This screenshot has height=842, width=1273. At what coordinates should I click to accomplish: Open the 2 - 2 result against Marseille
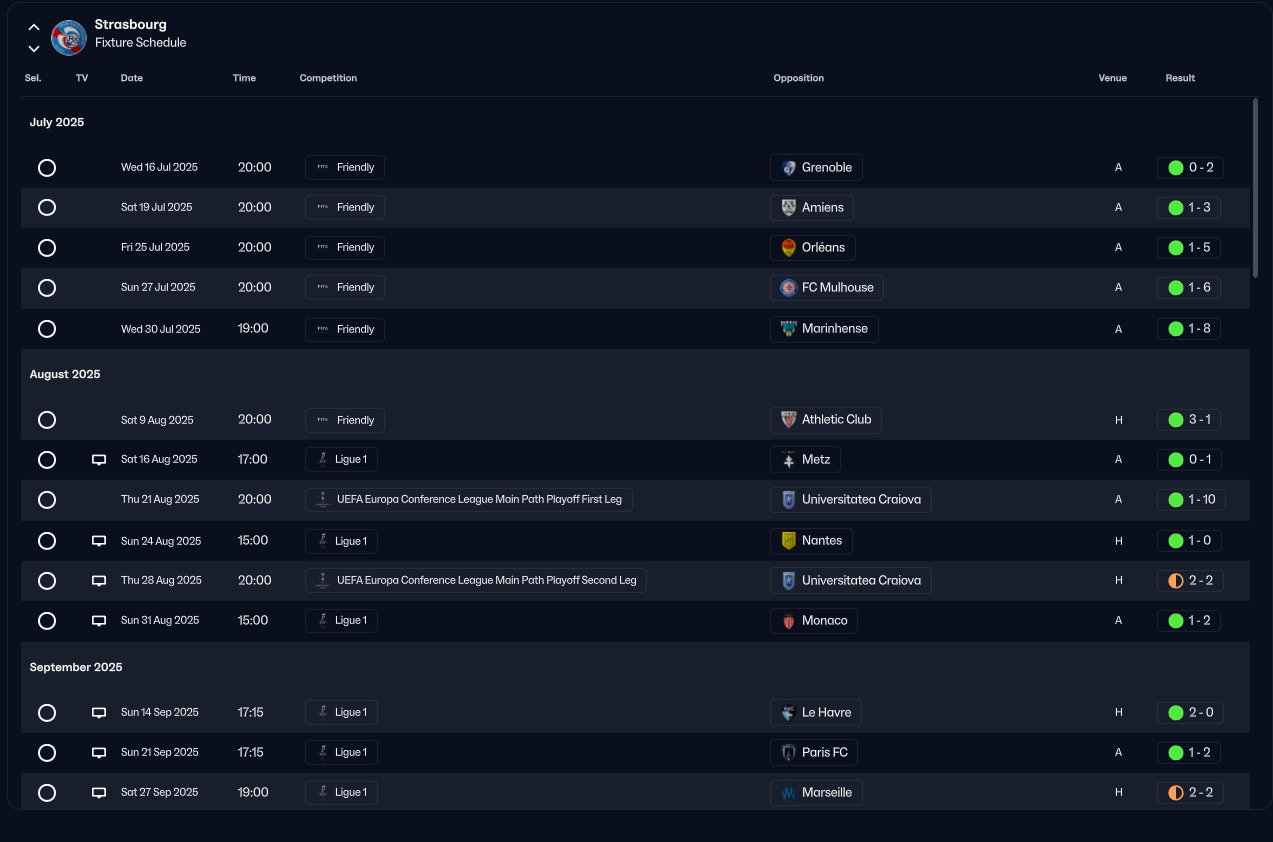coord(1191,793)
